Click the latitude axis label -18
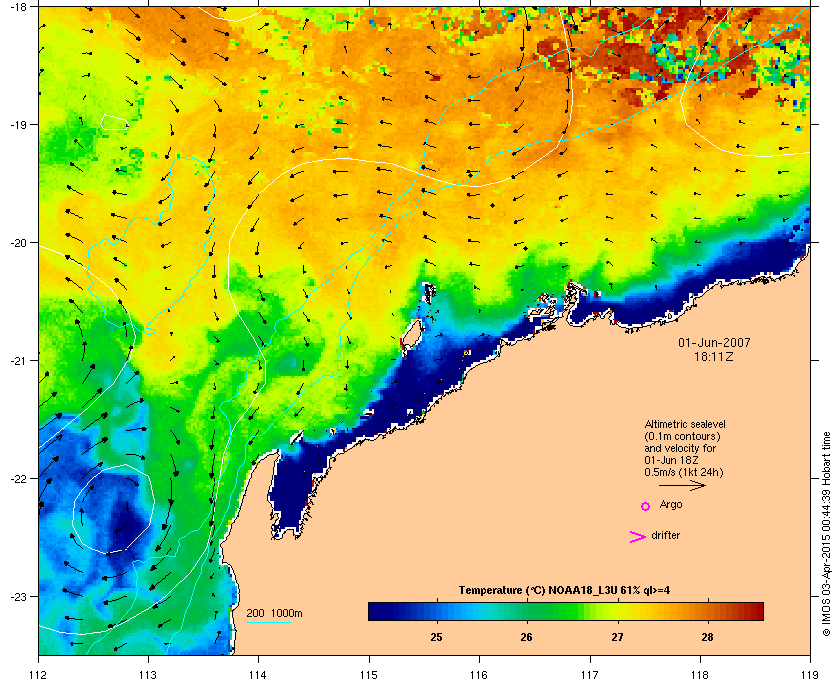The height and width of the screenshot is (680, 840). tap(18, 6)
